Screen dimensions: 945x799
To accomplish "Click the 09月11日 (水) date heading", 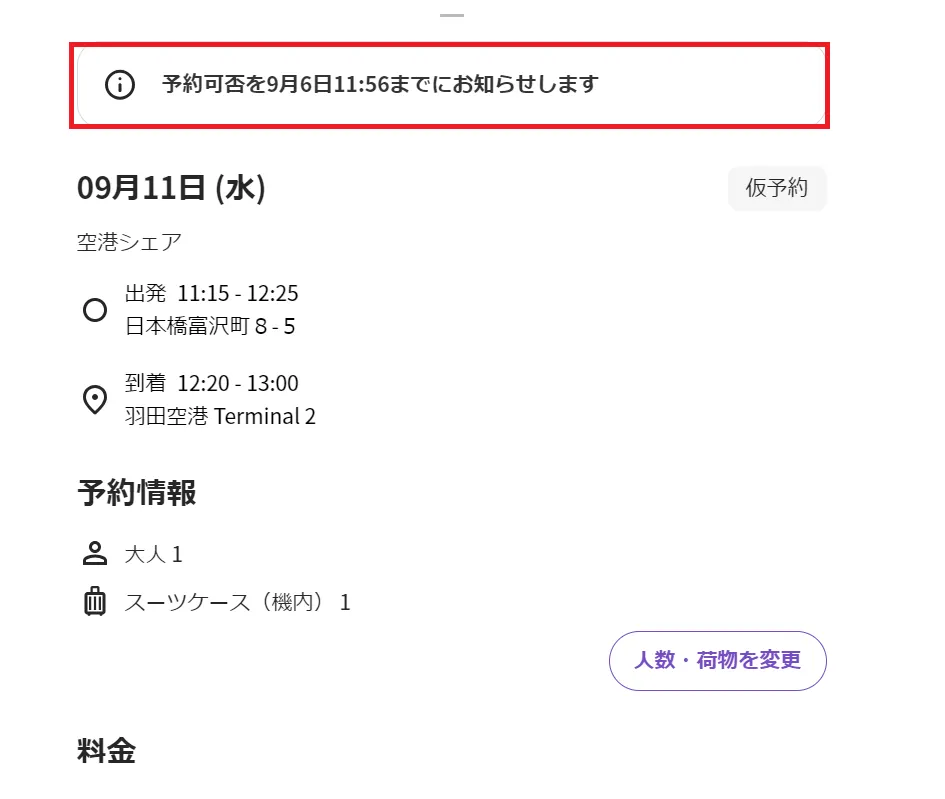I will coord(171,188).
